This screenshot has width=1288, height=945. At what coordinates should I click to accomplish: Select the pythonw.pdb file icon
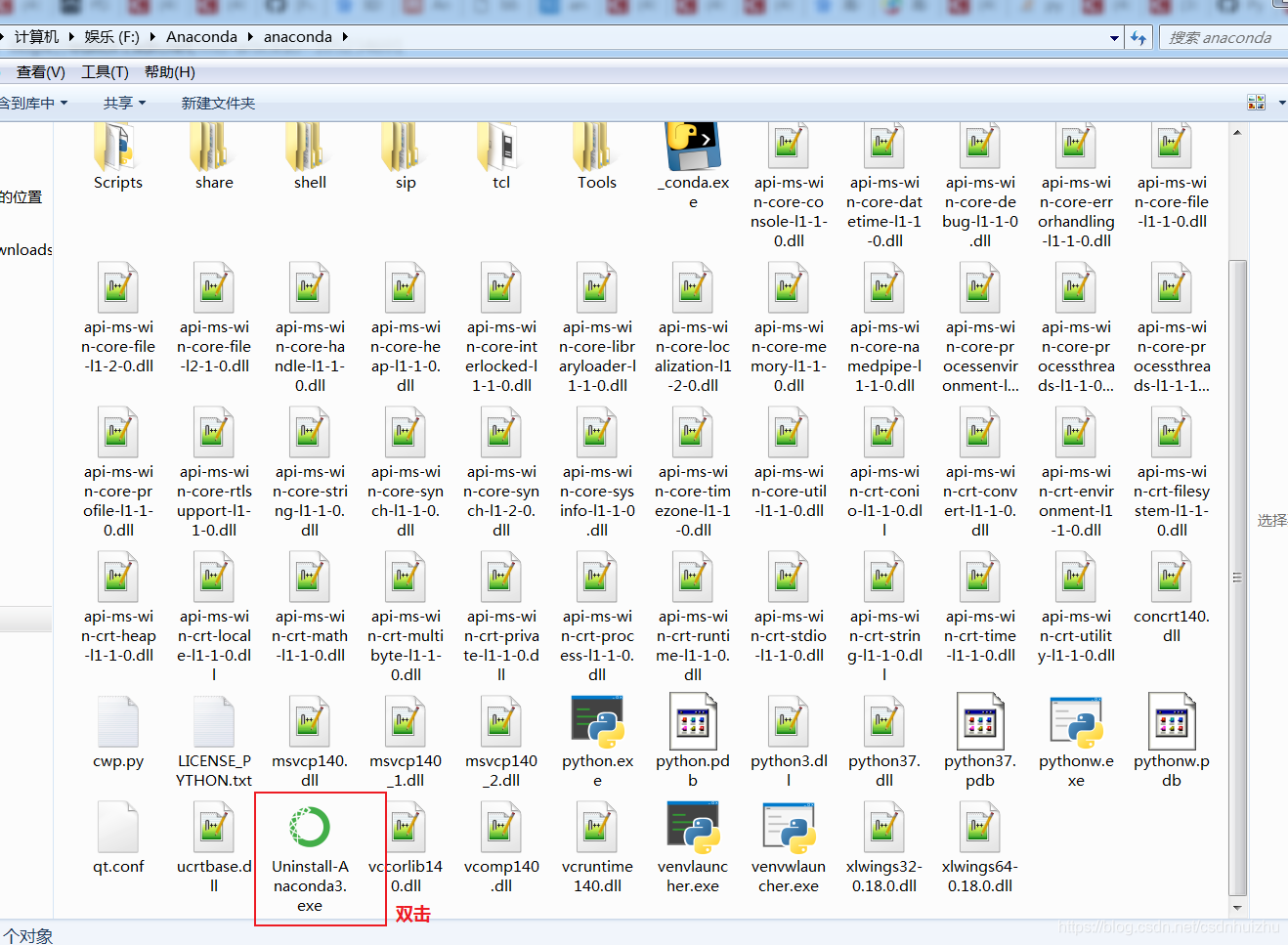pos(1172,721)
